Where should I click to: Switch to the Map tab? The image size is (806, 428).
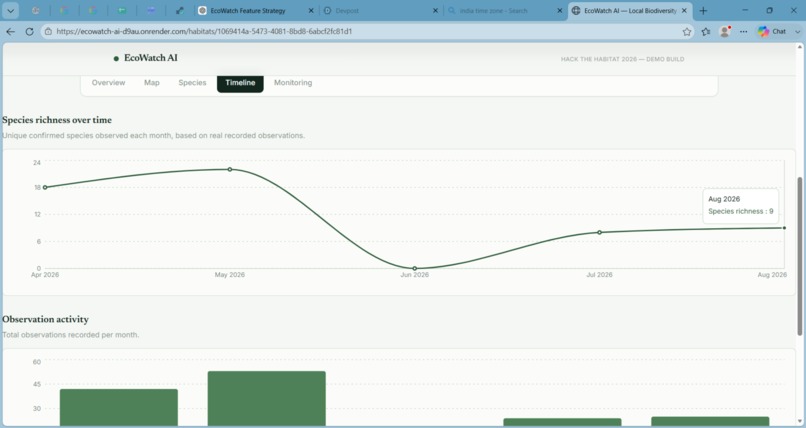152,83
